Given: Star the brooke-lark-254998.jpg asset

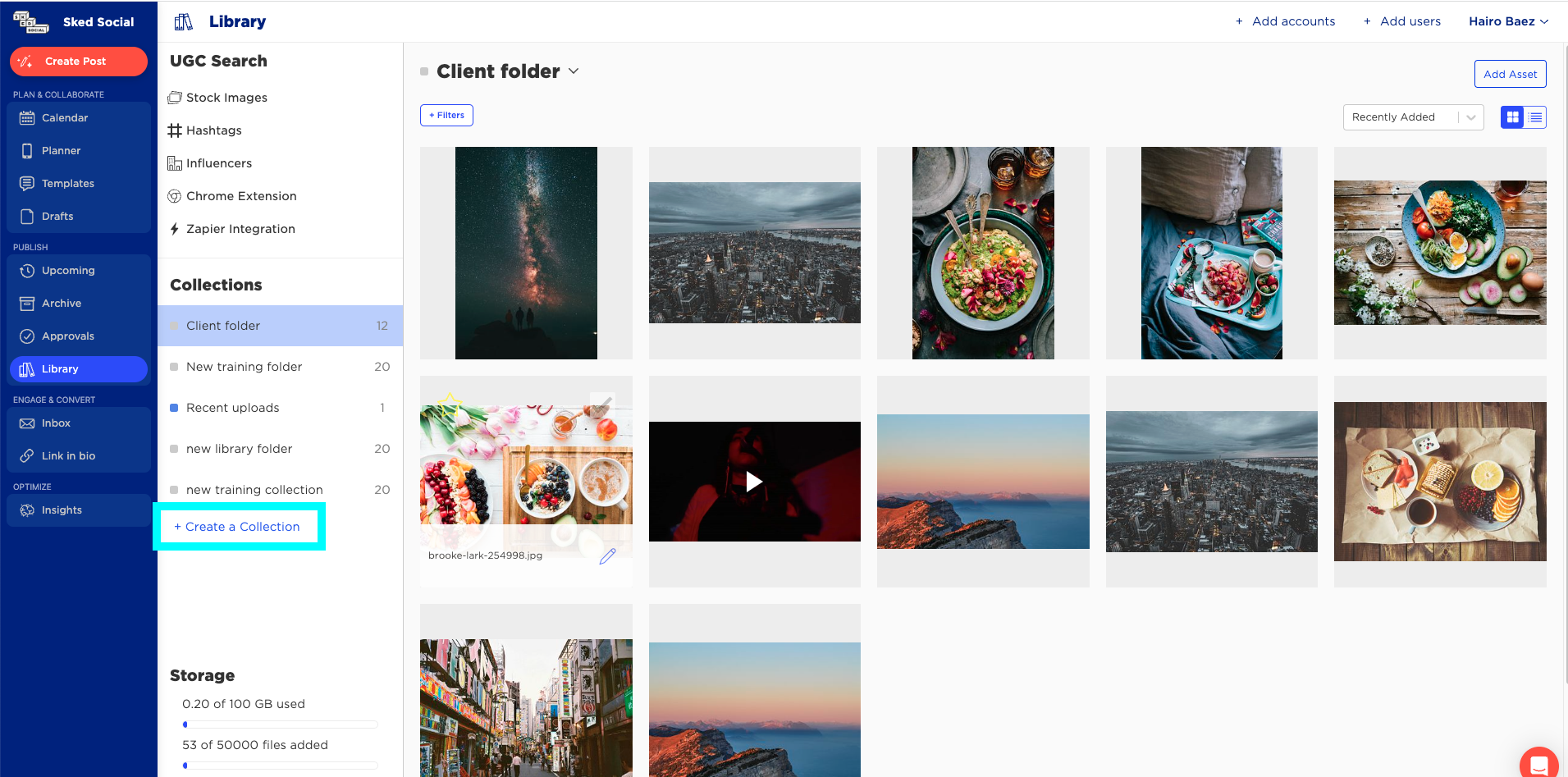Looking at the screenshot, I should point(449,404).
